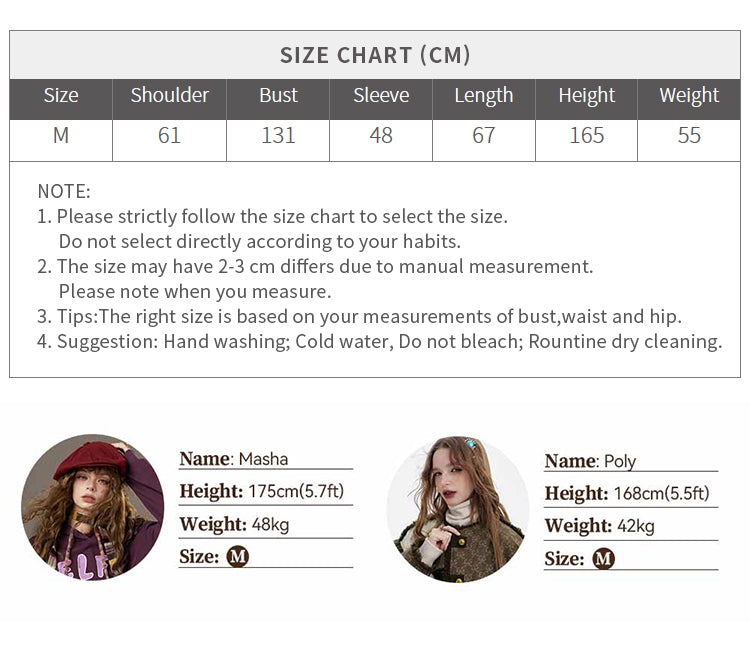750x656 pixels.
Task: Click the shoulder value 61
Action: pos(169,136)
